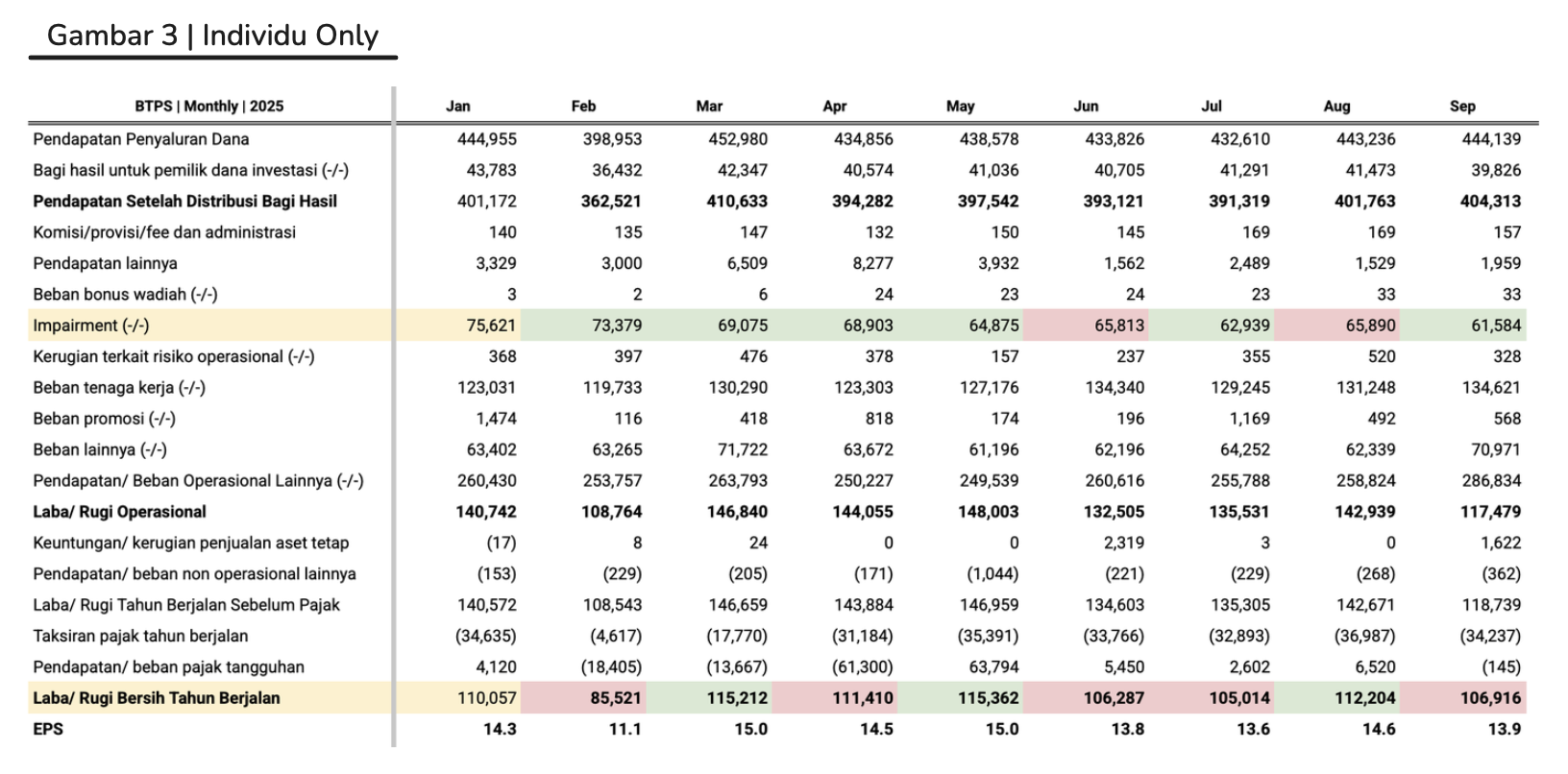Screen dimensions: 1568x774
Task: Click the Jun asset sale gain 2,319
Action: click(x=1124, y=543)
